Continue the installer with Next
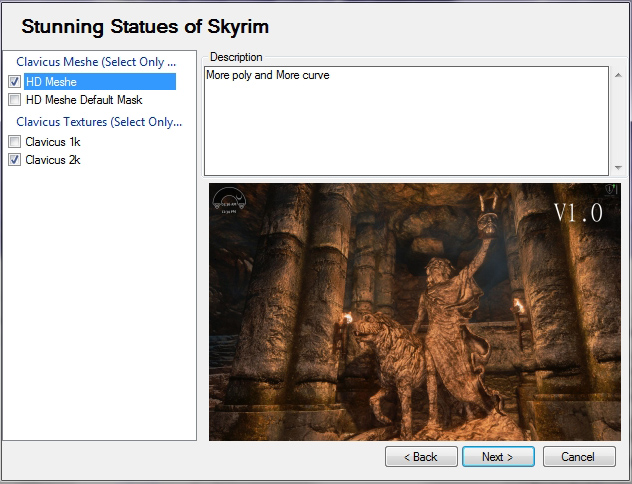 click(x=498, y=457)
